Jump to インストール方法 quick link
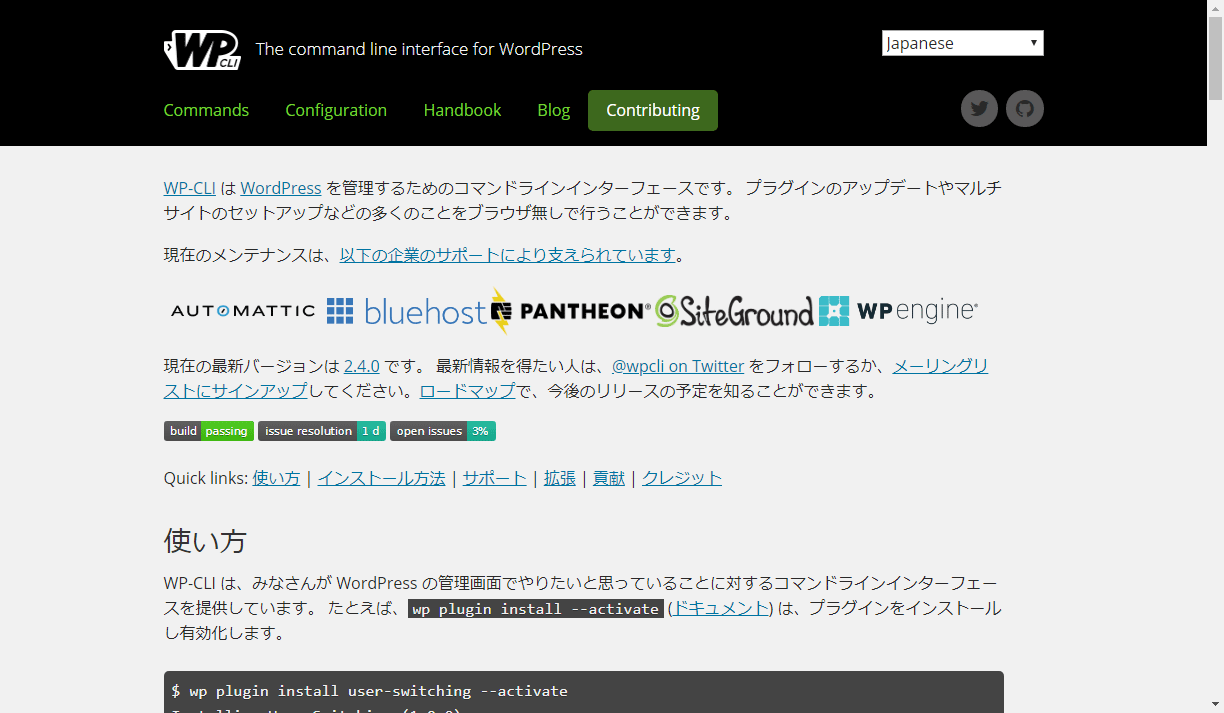Image resolution: width=1224 pixels, height=713 pixels. click(x=381, y=478)
